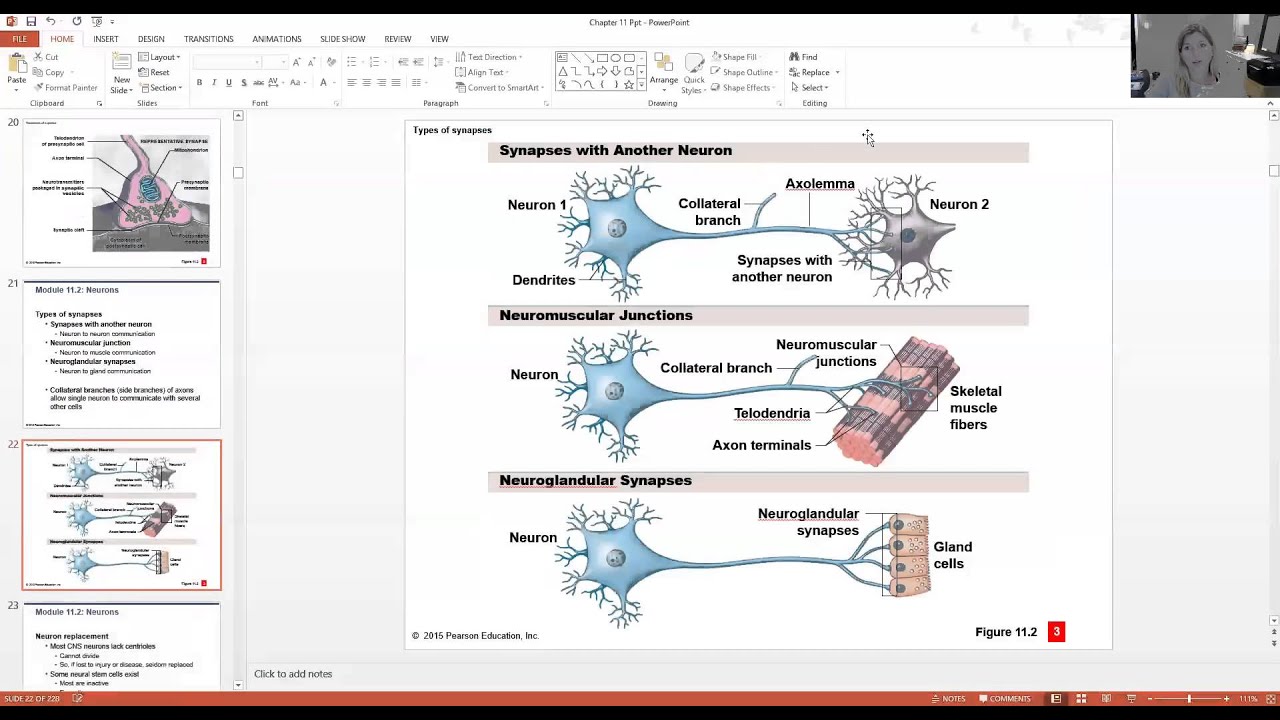
Task: Click the Paste clipboard icon
Action: (17, 63)
